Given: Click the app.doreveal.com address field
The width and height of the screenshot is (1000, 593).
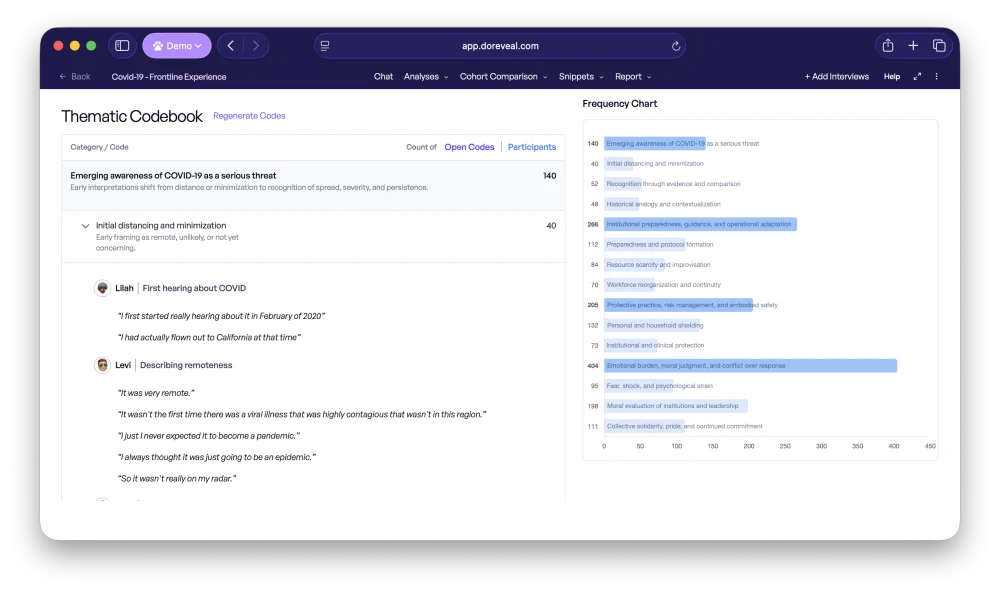Looking at the screenshot, I should [500, 46].
